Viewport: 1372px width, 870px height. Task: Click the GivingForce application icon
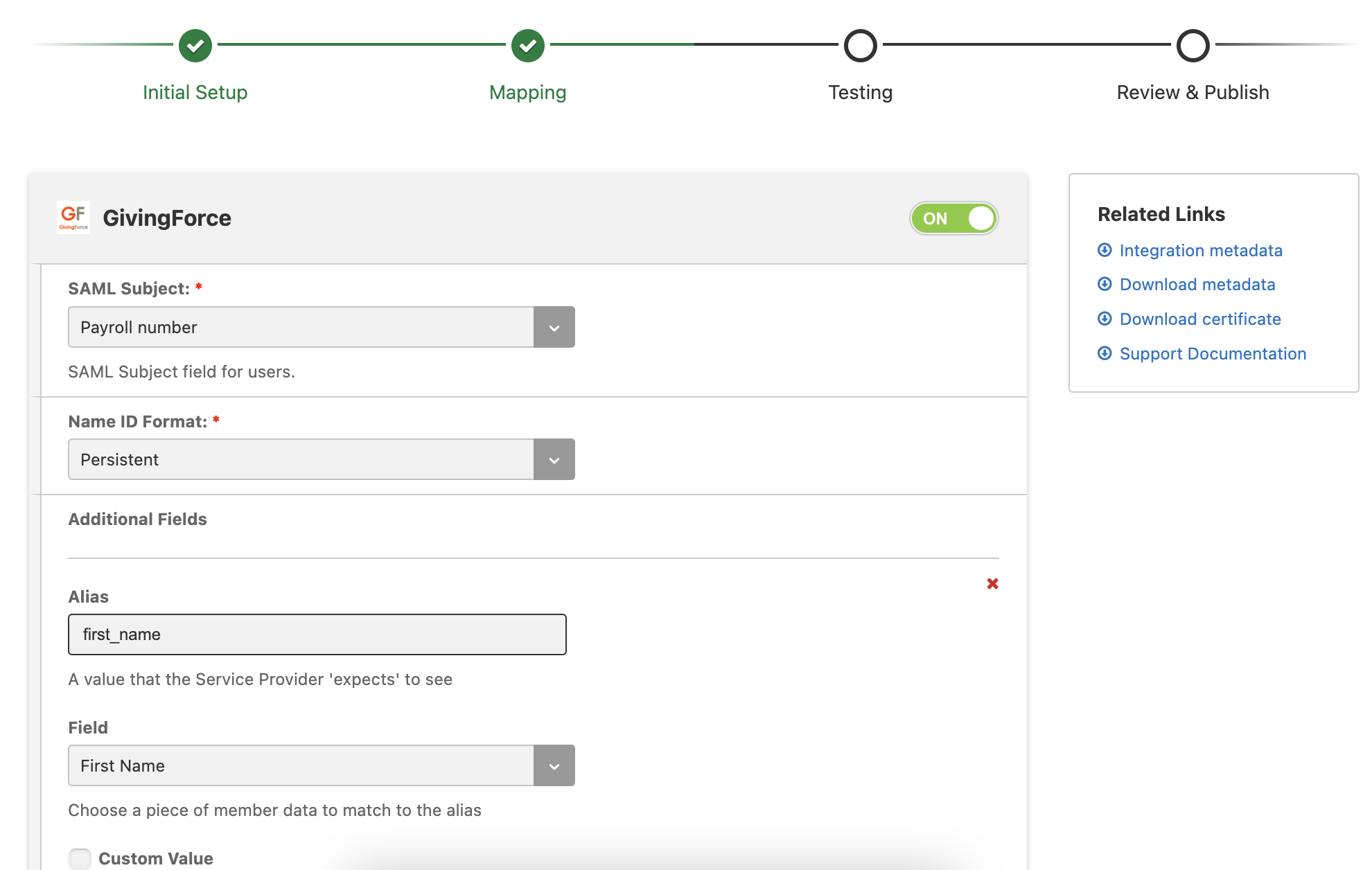click(x=76, y=218)
